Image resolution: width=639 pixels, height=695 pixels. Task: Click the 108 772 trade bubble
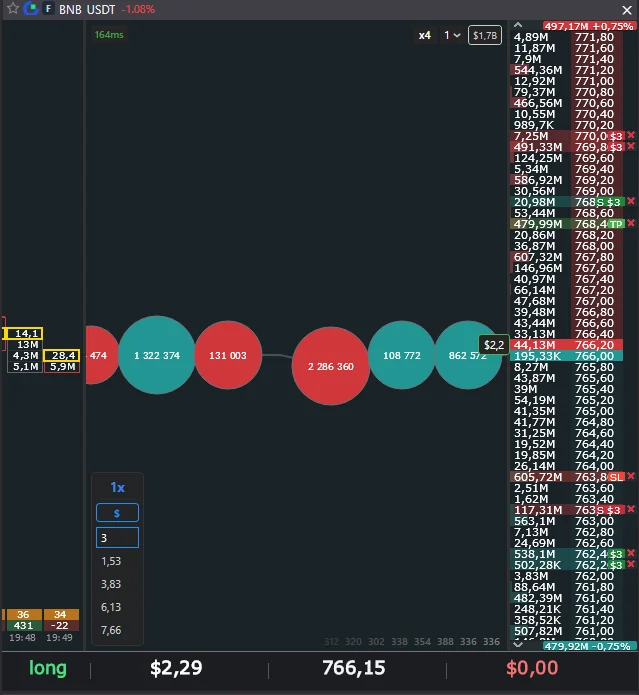[401, 355]
